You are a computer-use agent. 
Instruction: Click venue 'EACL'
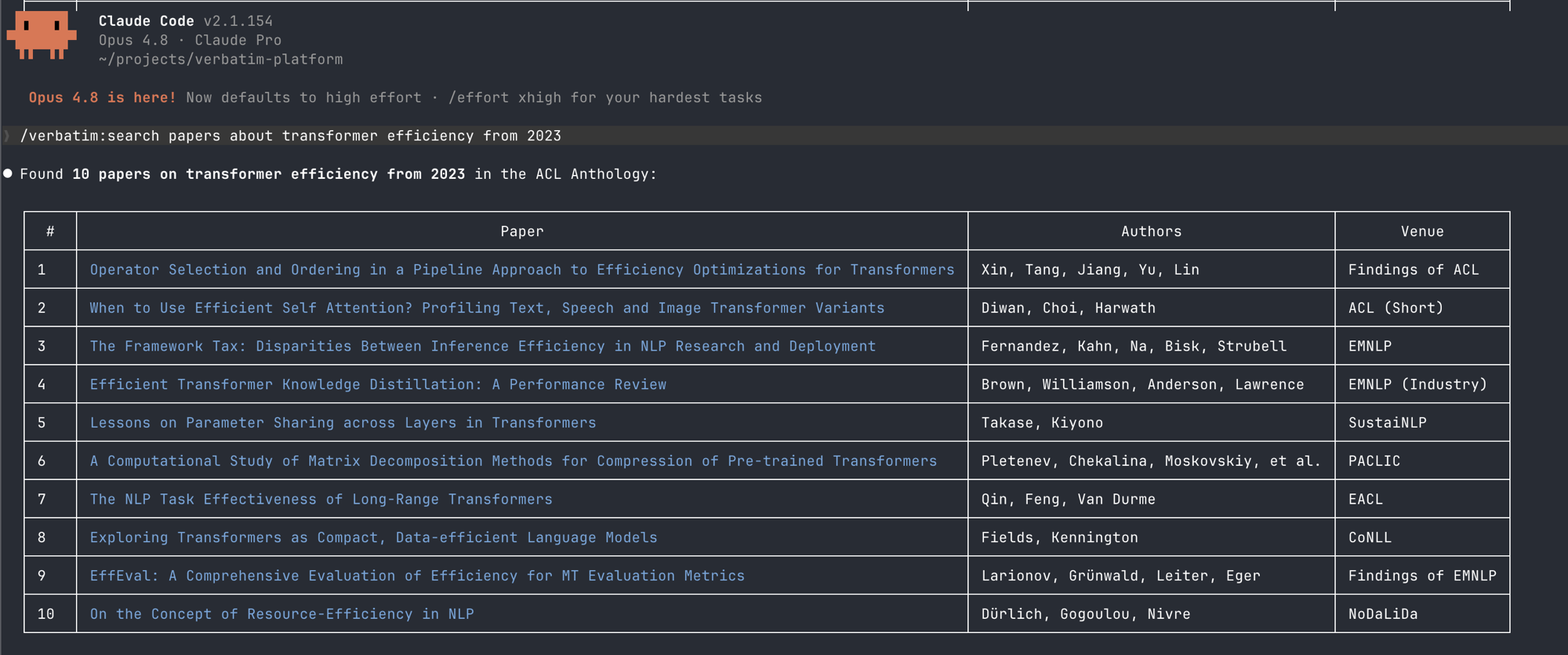point(1365,500)
